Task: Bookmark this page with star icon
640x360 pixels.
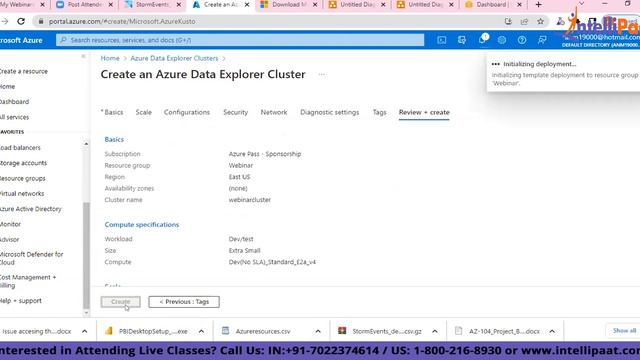Action: [x=540, y=21]
